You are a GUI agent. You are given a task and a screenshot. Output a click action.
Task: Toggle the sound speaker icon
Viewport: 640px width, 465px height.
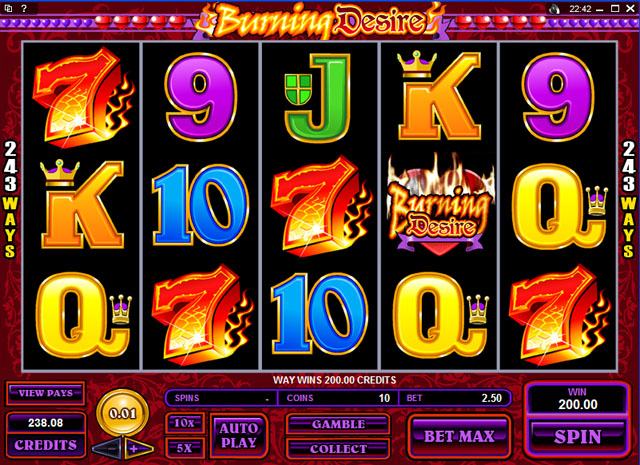pyautogui.click(x=554, y=9)
